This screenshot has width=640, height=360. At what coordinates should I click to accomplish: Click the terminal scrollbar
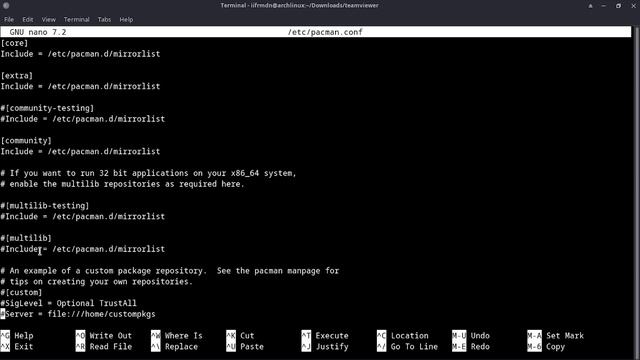pyautogui.click(x=636, y=193)
